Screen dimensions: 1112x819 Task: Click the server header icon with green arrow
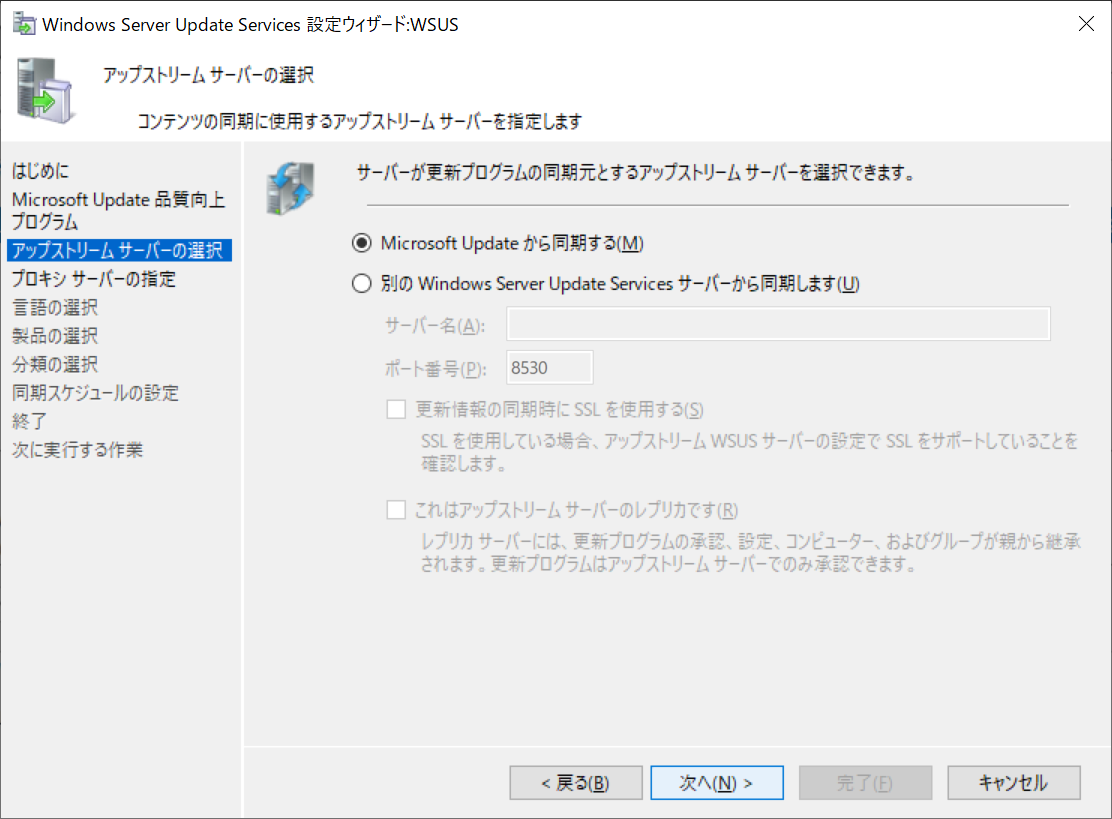(x=45, y=91)
